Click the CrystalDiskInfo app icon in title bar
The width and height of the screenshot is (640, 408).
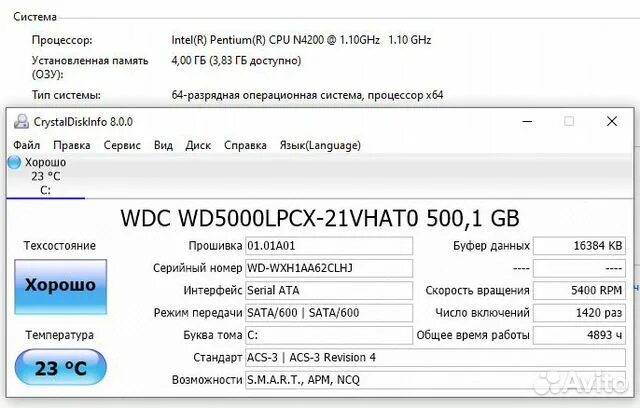tap(21, 122)
